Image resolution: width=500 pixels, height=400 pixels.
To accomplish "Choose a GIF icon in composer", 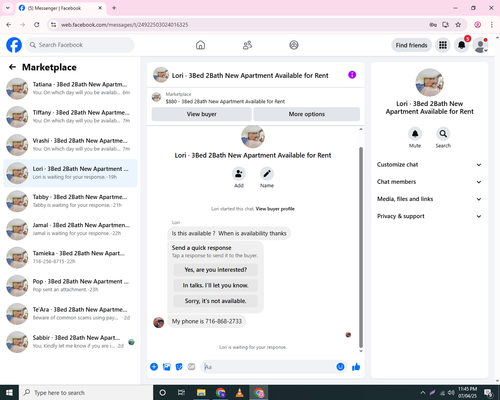I will click(x=191, y=367).
